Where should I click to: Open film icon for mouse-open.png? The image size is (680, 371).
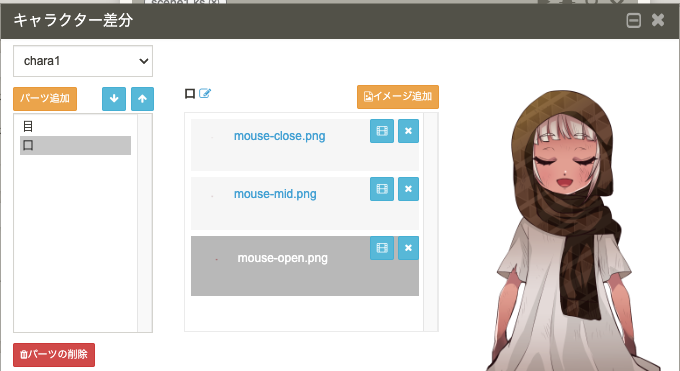382,248
